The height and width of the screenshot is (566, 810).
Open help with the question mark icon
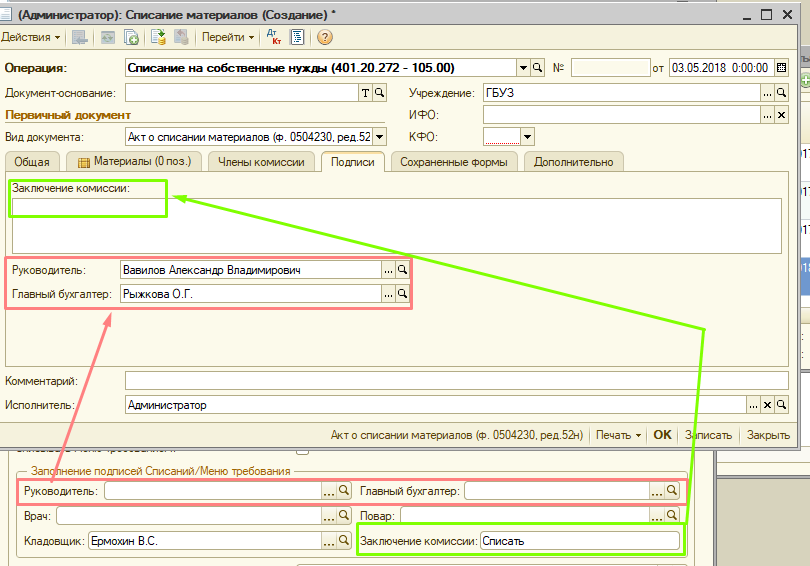[324, 37]
